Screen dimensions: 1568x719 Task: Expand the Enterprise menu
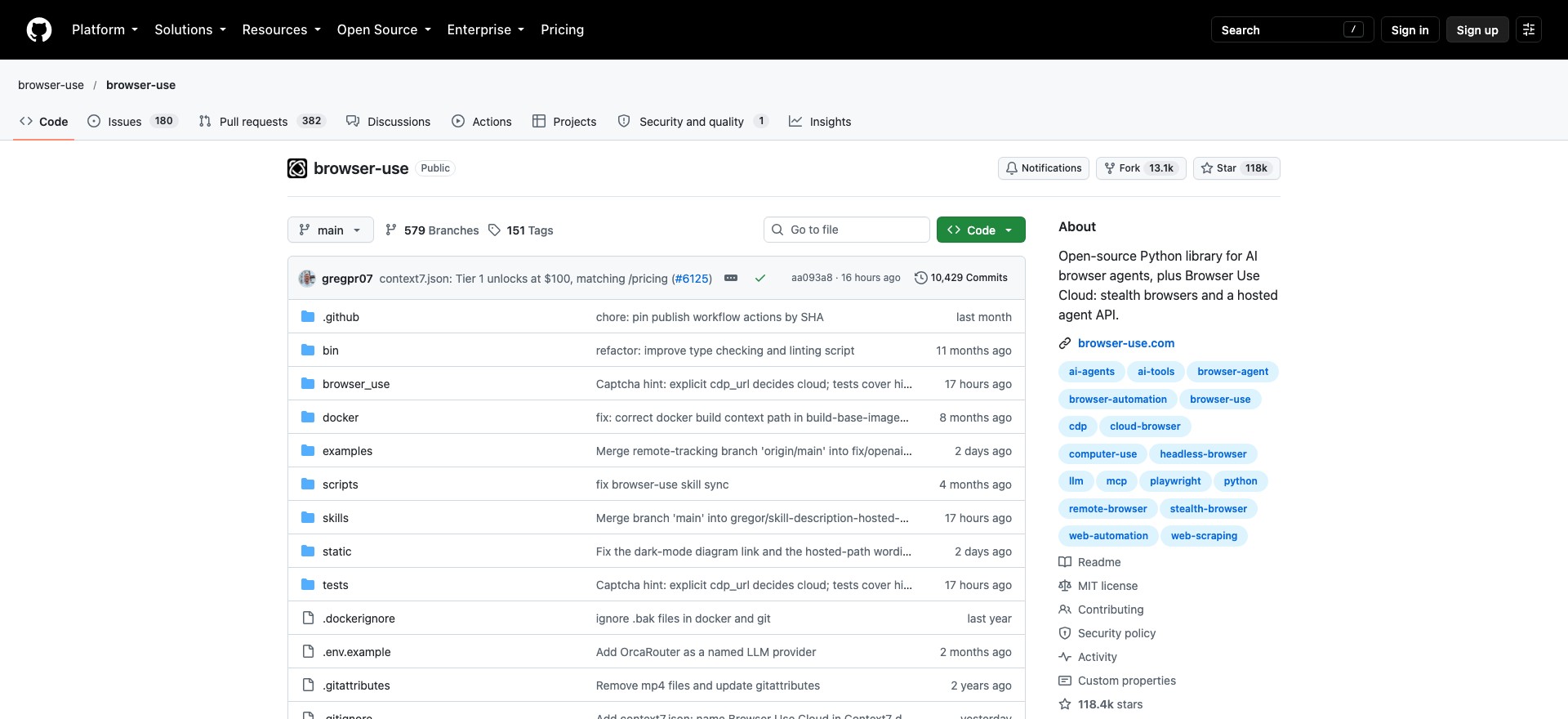pyautogui.click(x=486, y=29)
